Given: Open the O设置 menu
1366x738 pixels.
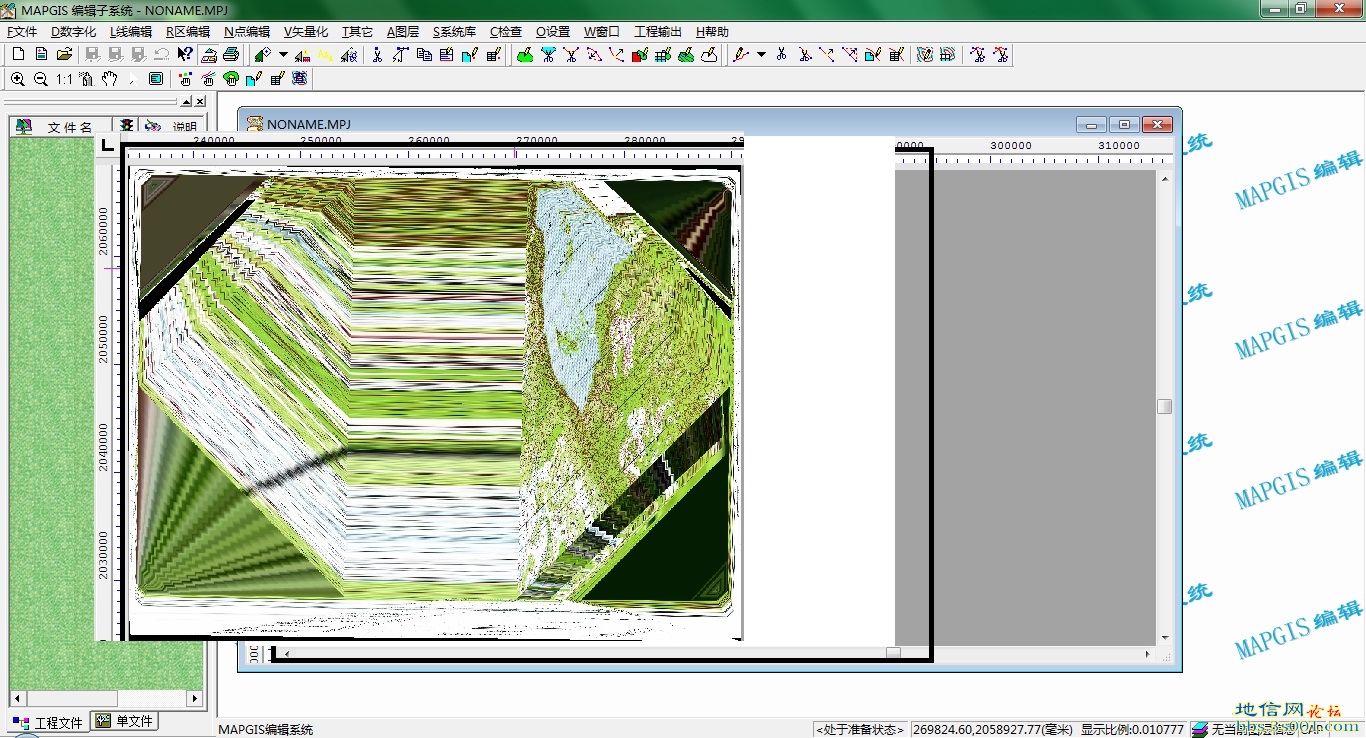Looking at the screenshot, I should coord(553,32).
